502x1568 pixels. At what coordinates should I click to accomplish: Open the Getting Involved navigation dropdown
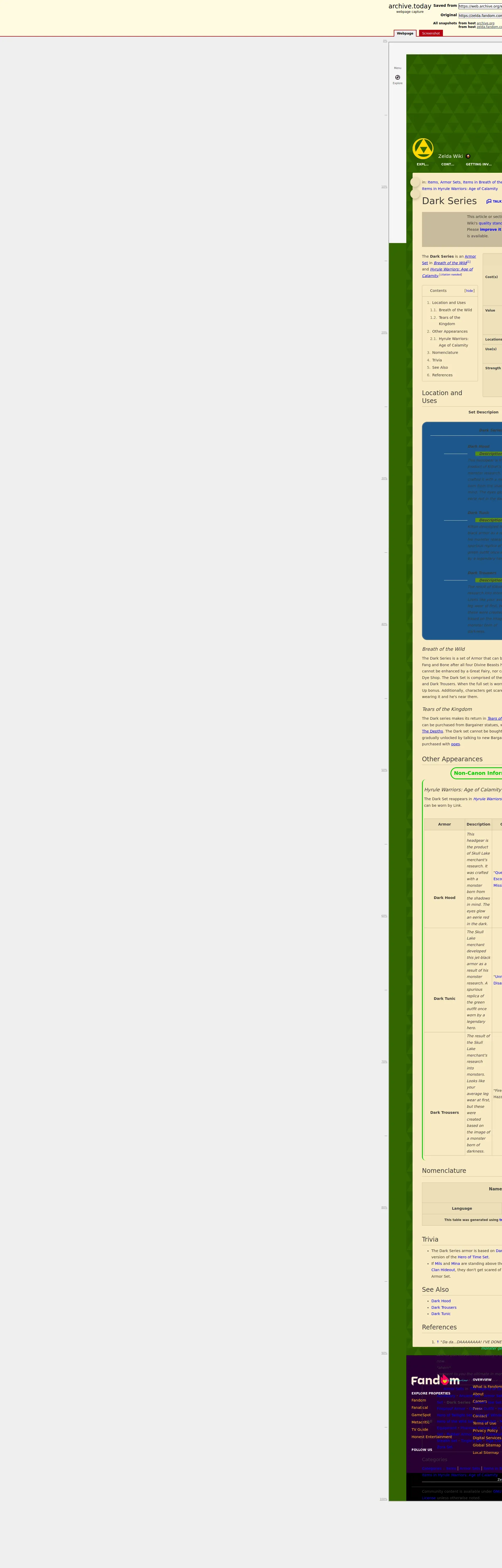tap(478, 164)
